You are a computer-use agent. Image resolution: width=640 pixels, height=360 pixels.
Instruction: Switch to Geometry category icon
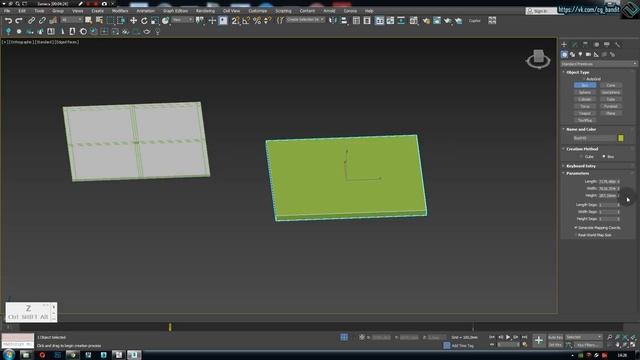pos(564,54)
